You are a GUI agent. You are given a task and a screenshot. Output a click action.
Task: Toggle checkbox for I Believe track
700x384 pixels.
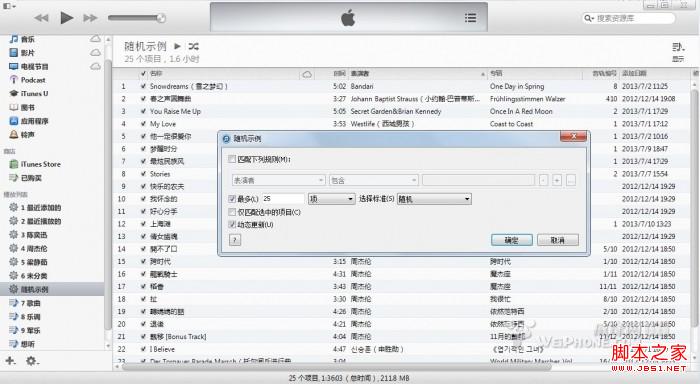(x=143, y=349)
